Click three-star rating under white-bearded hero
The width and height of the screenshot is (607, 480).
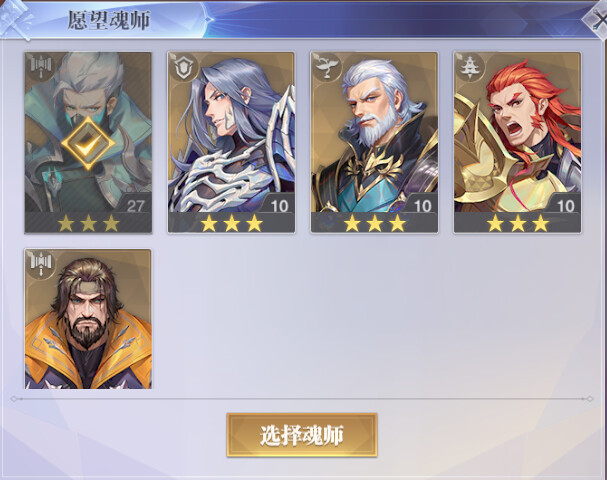pos(375,223)
